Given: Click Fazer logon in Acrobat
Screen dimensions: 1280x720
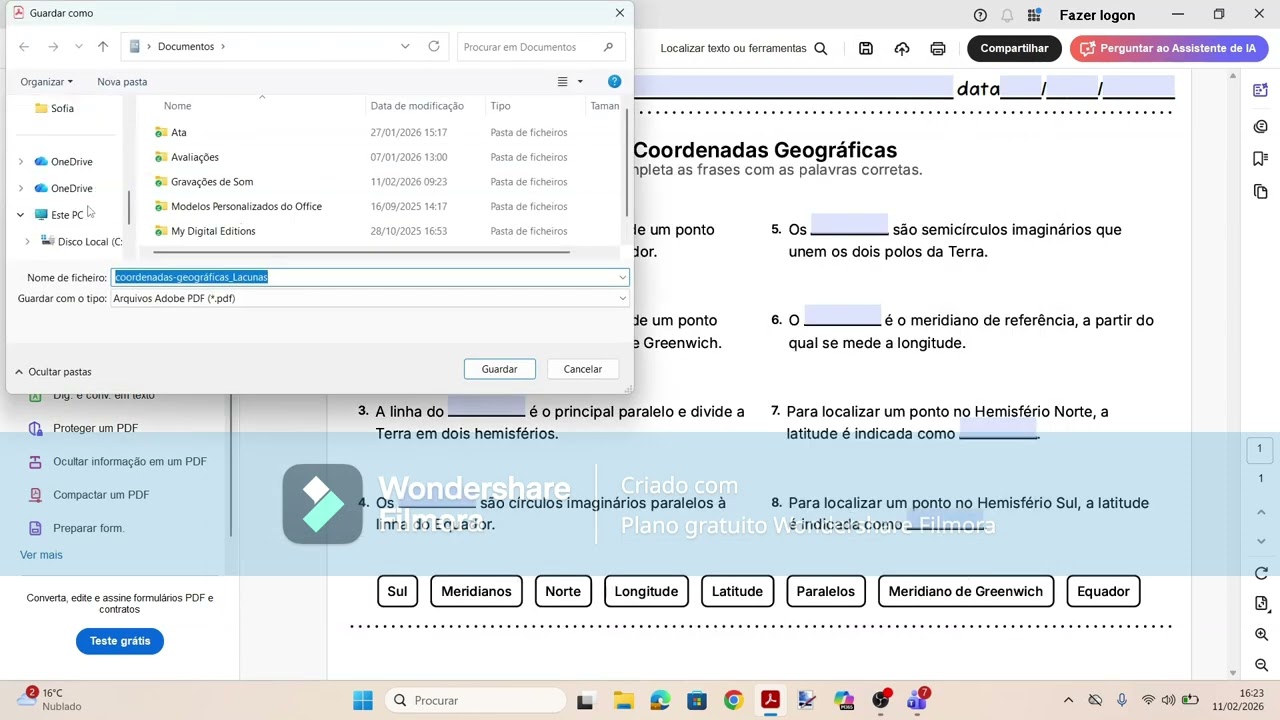Looking at the screenshot, I should (x=1097, y=15).
